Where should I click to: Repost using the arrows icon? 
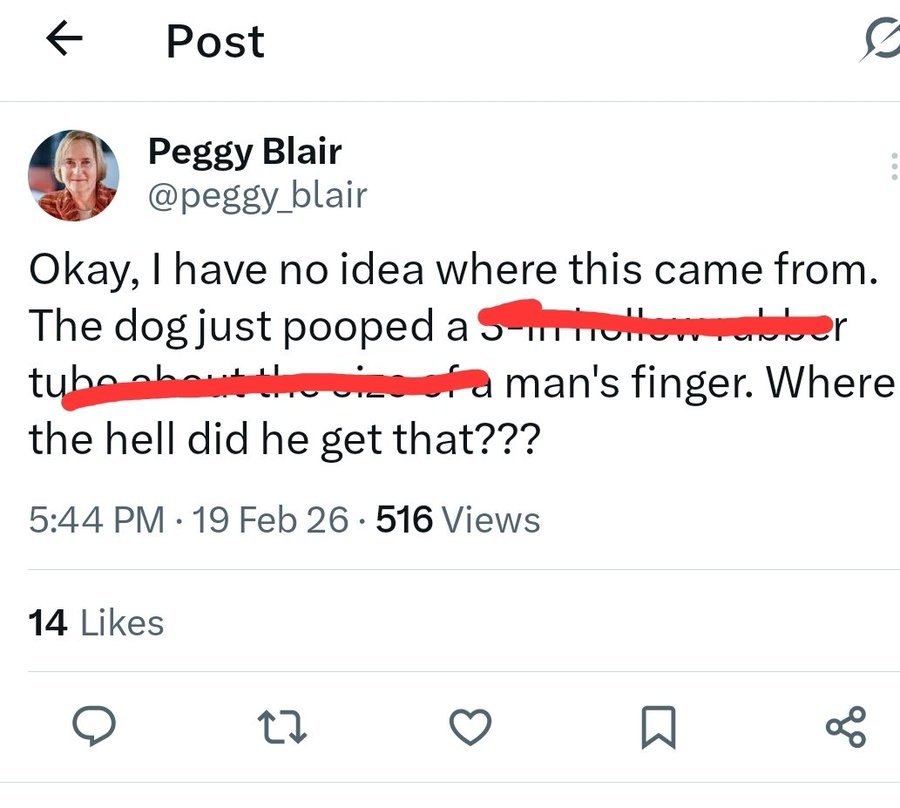tap(283, 727)
